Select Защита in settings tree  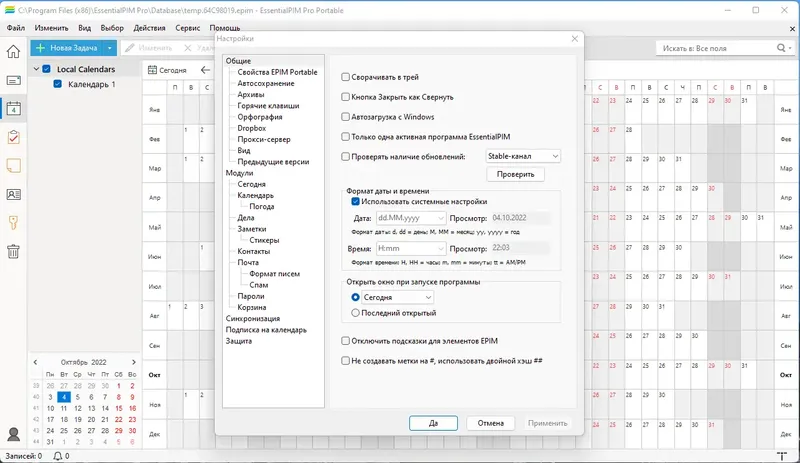pos(239,341)
